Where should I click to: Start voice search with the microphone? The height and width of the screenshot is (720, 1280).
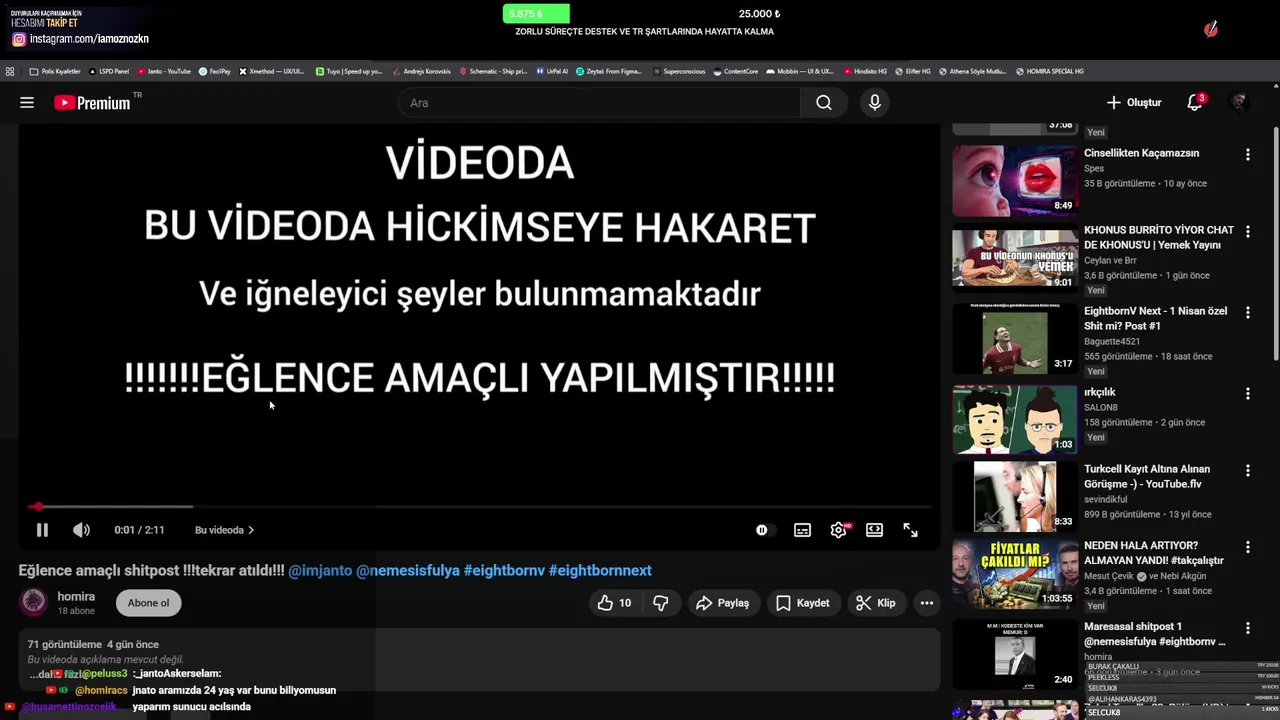(875, 103)
